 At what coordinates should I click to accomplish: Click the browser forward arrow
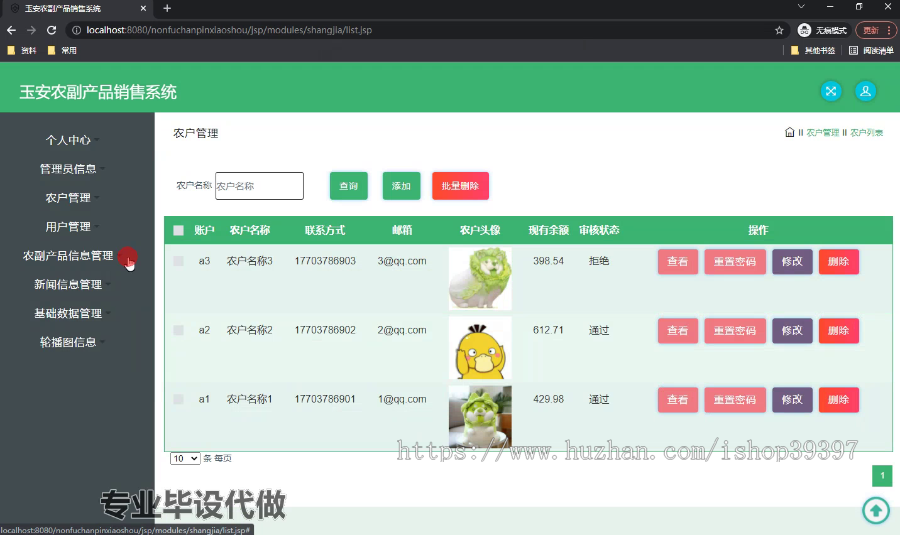click(x=32, y=30)
